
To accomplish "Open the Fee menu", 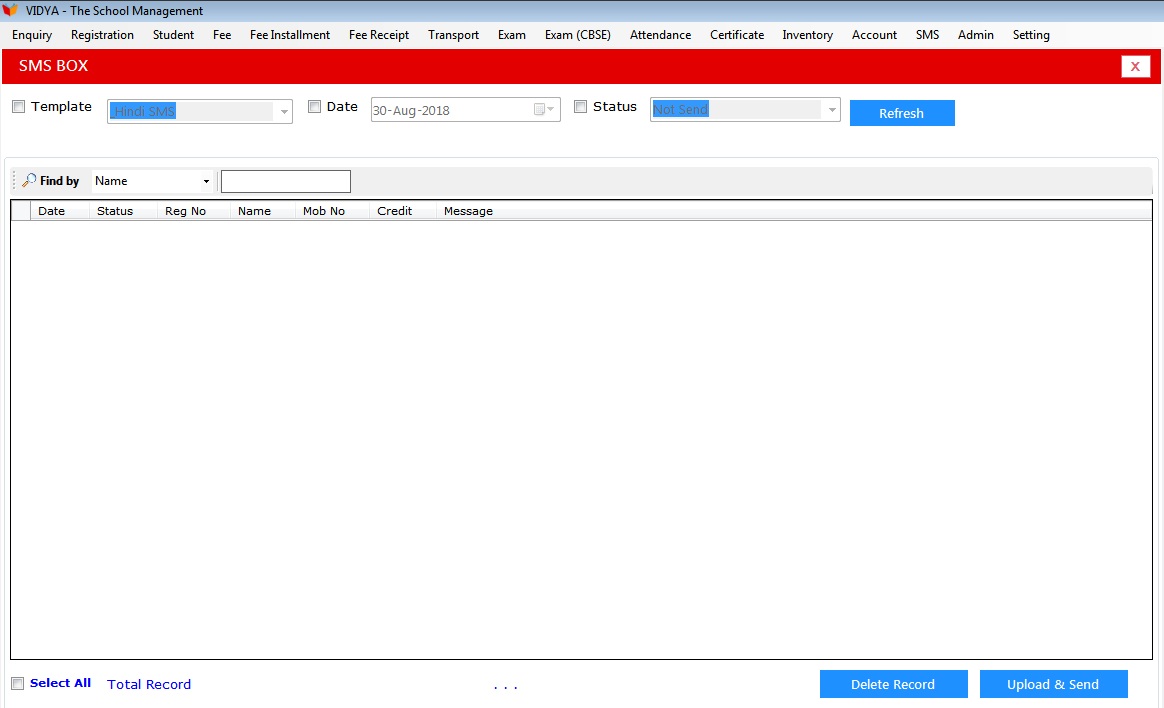I will click(222, 35).
